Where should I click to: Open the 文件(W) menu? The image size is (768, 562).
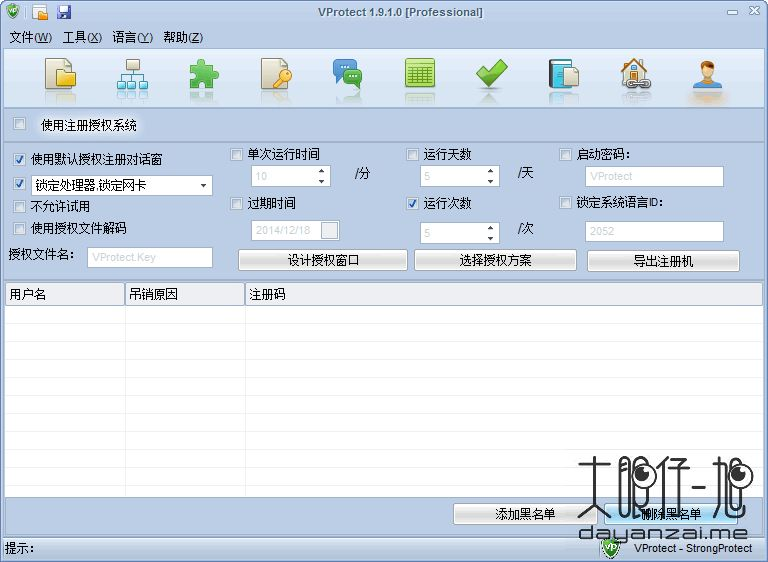coord(30,37)
